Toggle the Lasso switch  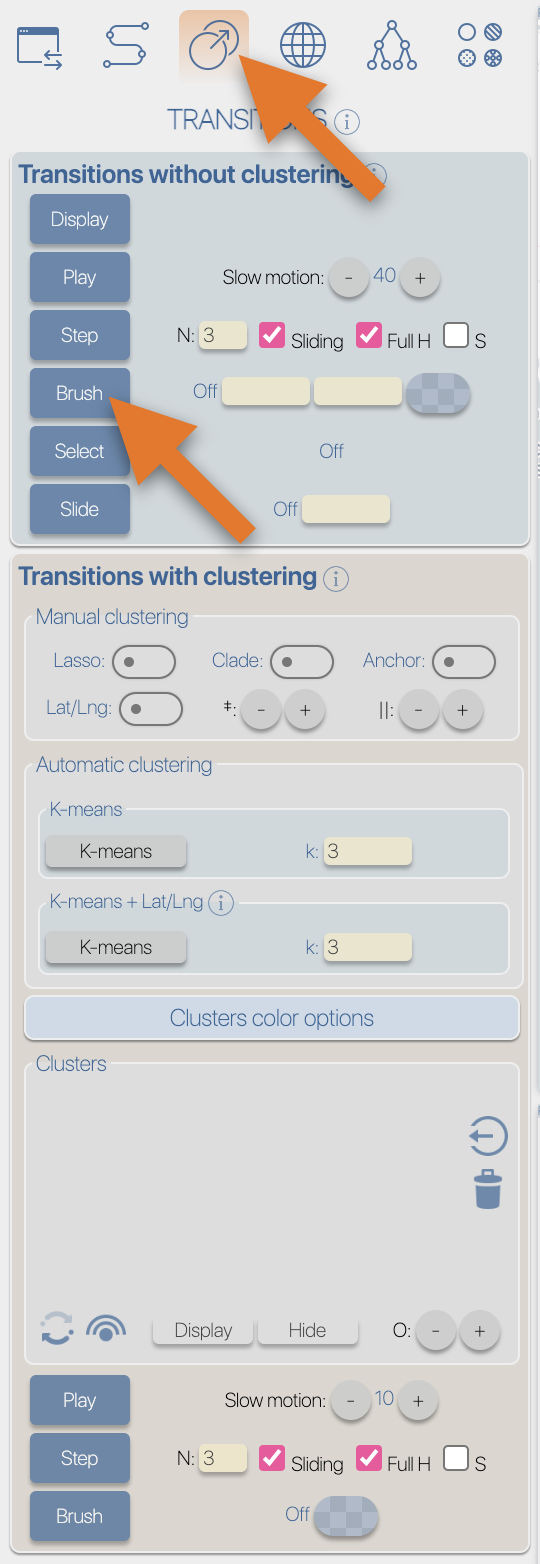point(144,661)
